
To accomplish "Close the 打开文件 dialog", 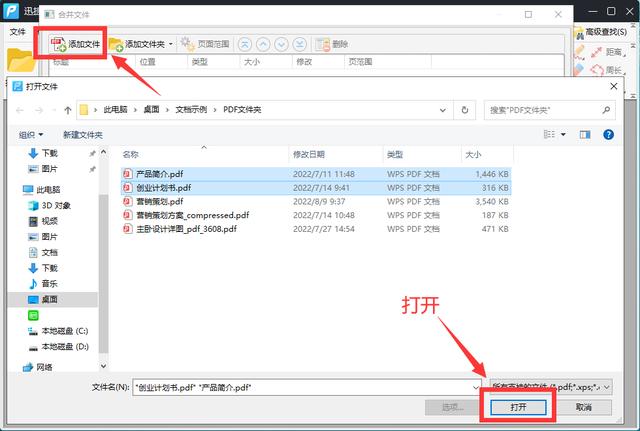I will point(613,86).
